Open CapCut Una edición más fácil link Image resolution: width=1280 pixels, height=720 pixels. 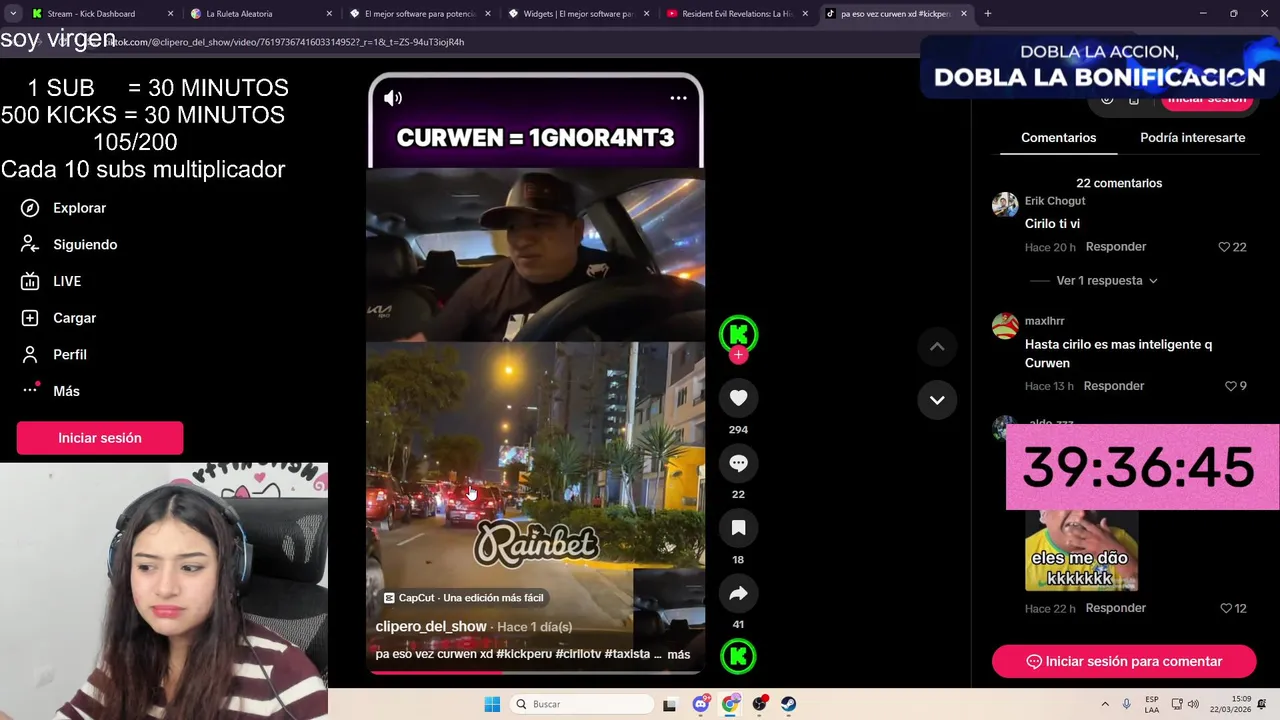(463, 598)
